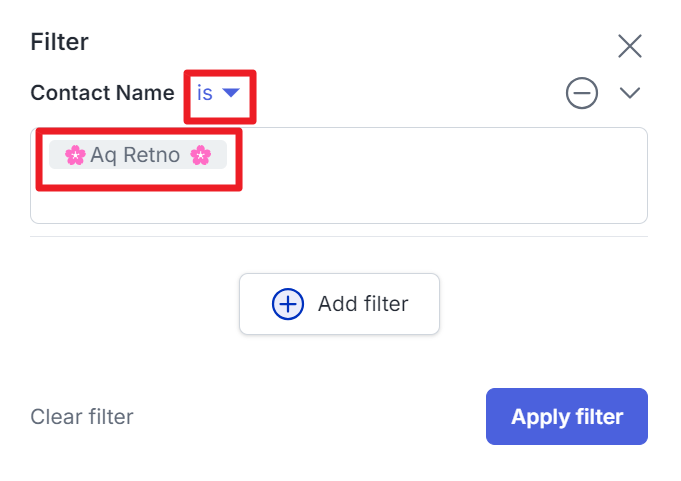Click the pink flower emoji before Aq Retno
The height and width of the screenshot is (481, 681).
click(x=75, y=155)
